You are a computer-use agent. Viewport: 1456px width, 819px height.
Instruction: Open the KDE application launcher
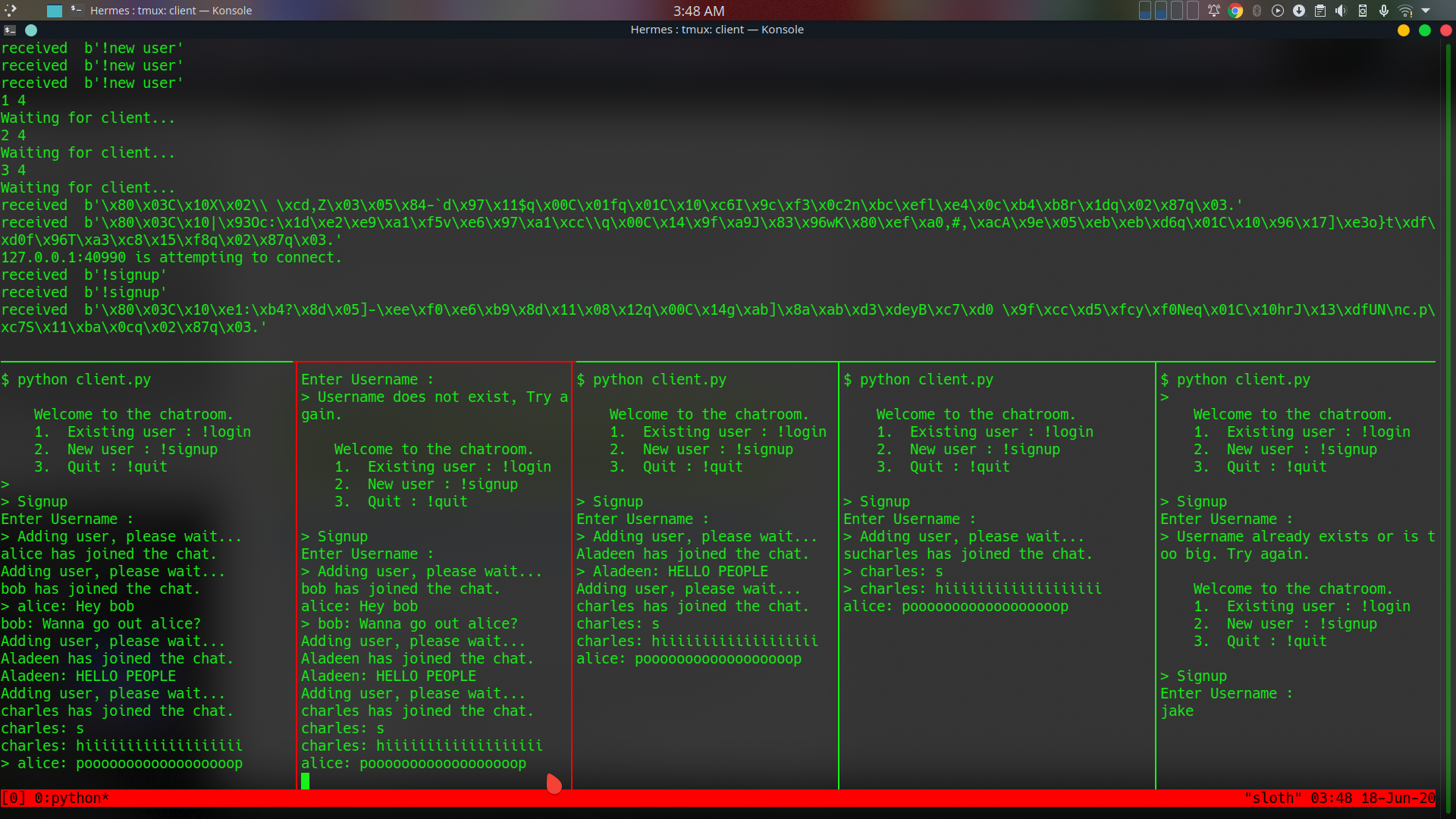pyautogui.click(x=11, y=10)
